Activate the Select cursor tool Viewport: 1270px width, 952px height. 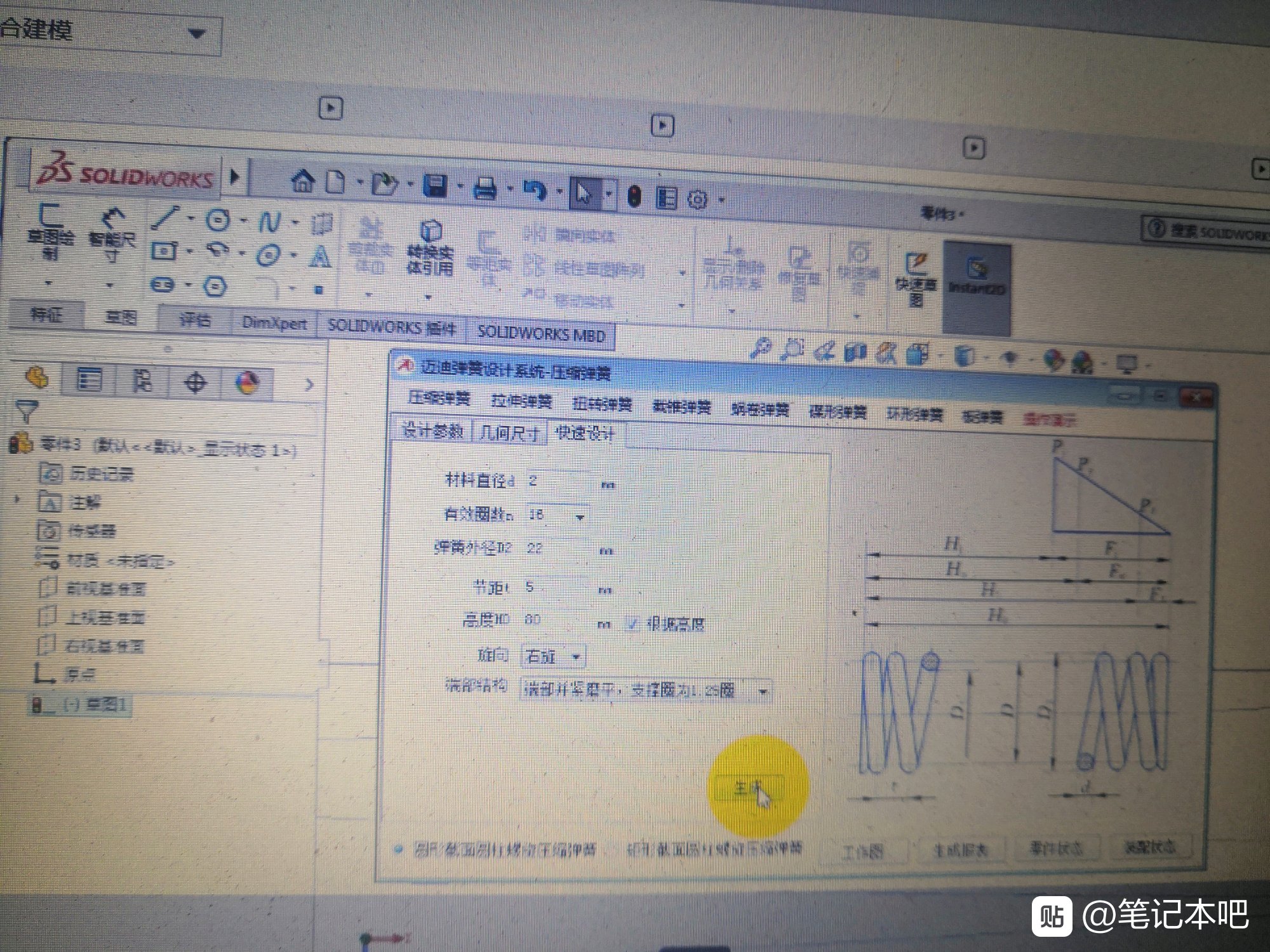tap(584, 192)
